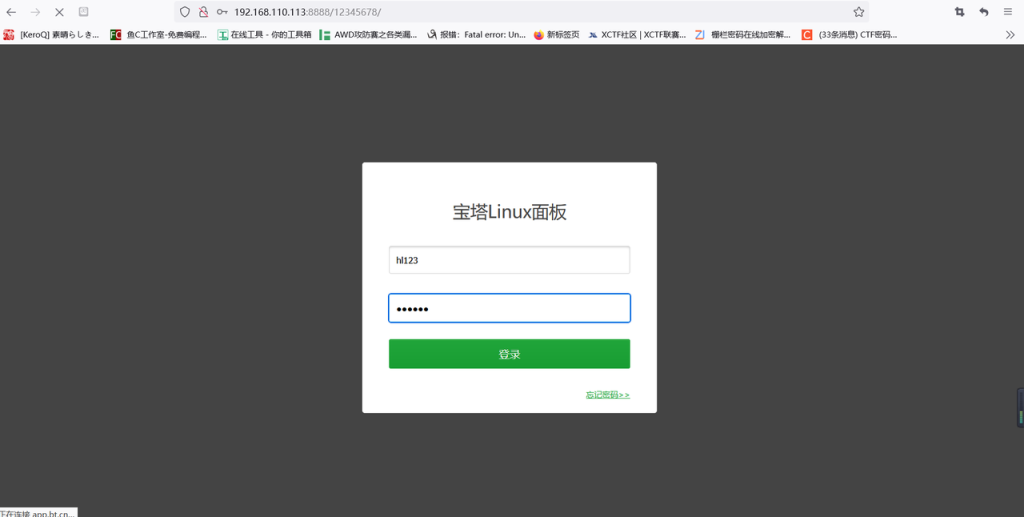Open the 鱼C工作室 bookmark
This screenshot has width=1024, height=517.
pos(159,34)
